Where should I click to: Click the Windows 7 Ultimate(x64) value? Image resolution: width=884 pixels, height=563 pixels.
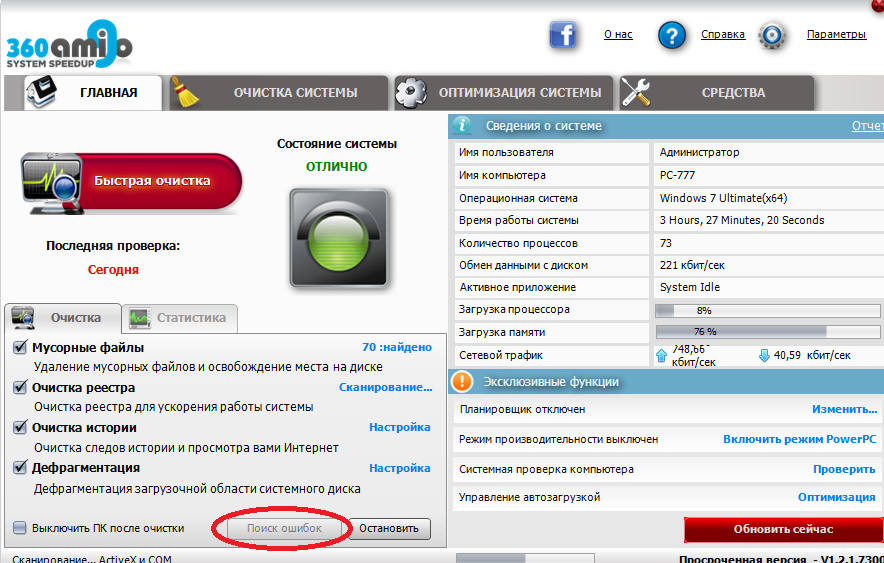(x=723, y=198)
